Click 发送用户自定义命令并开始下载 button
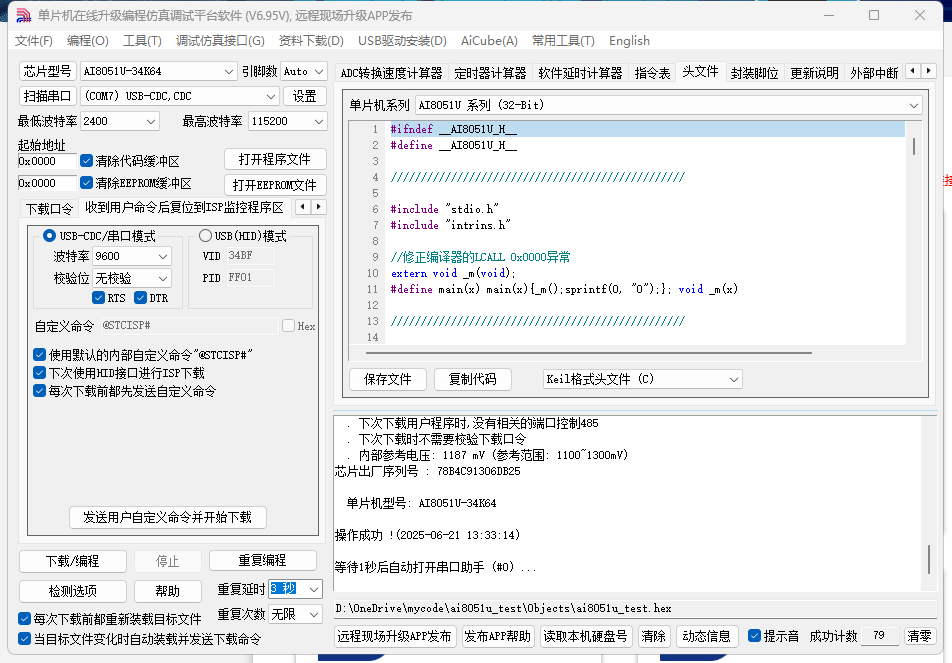The height and width of the screenshot is (663, 952). pyautogui.click(x=168, y=517)
